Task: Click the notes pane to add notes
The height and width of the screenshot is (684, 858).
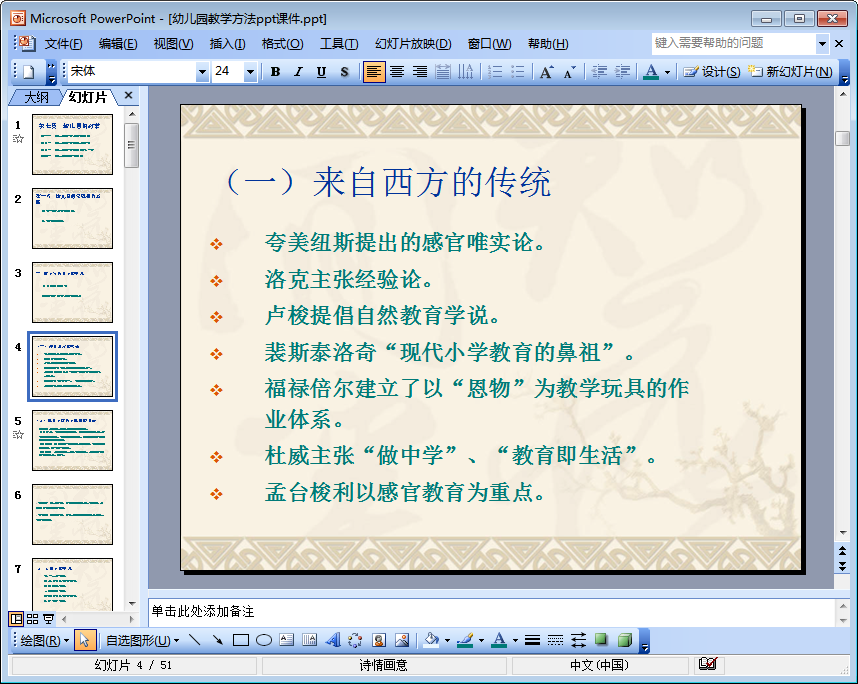Action: click(491, 611)
